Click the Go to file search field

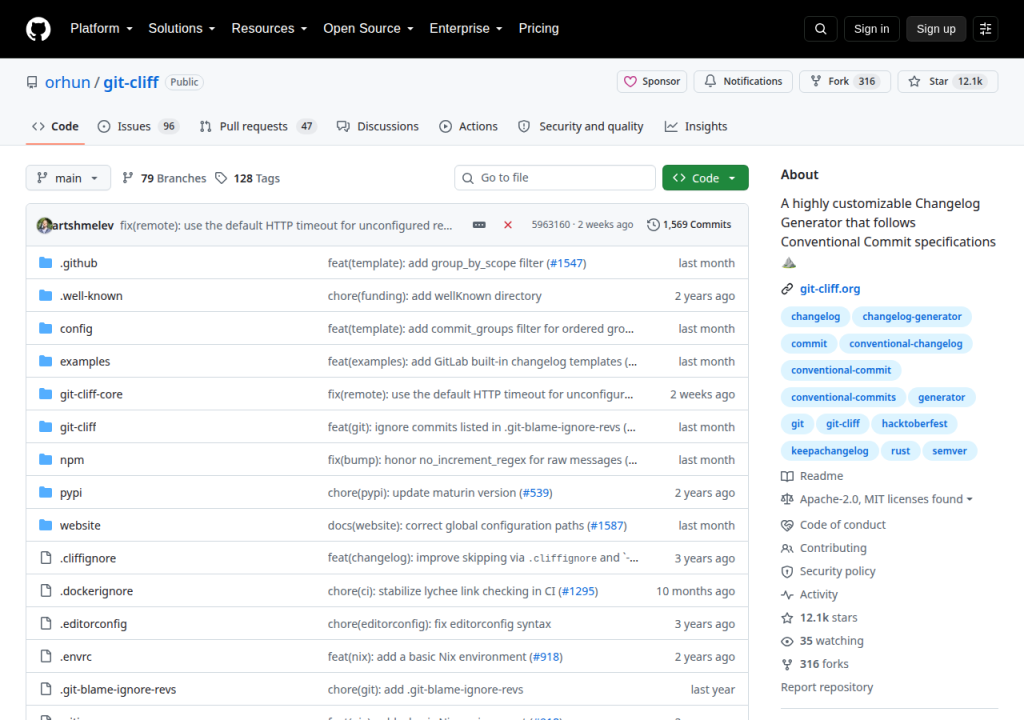554,178
